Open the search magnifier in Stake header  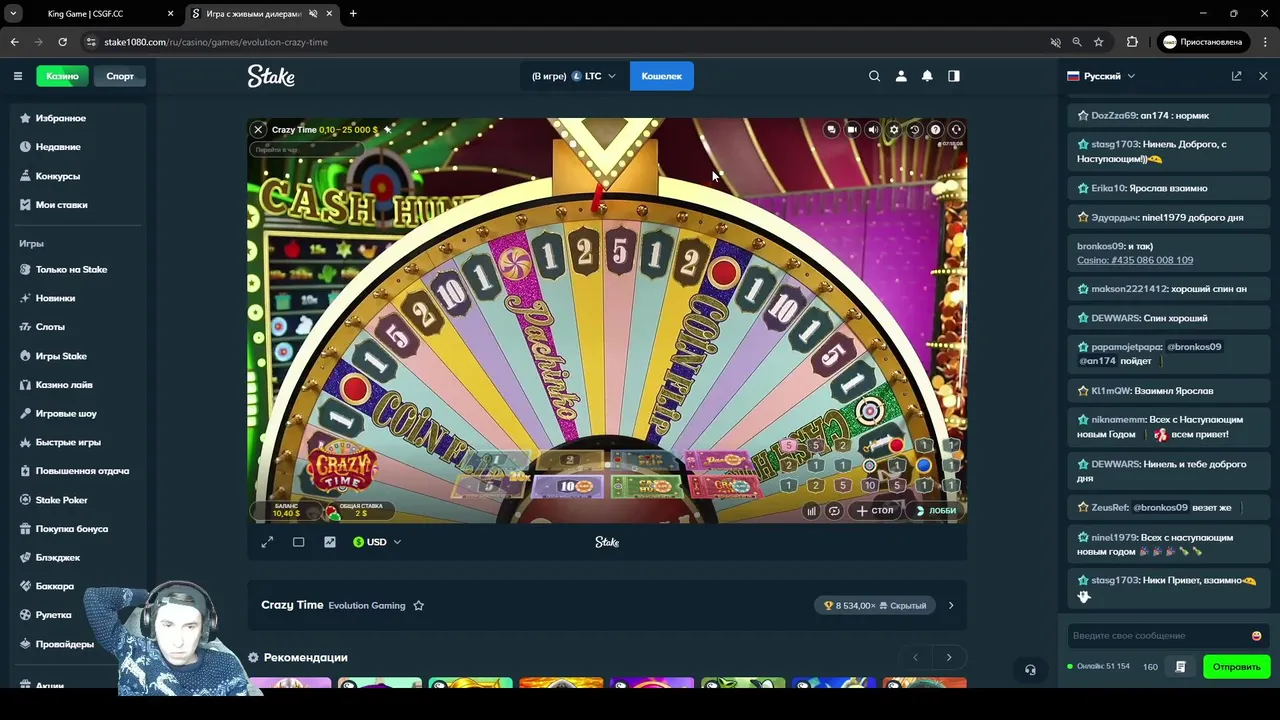point(874,76)
